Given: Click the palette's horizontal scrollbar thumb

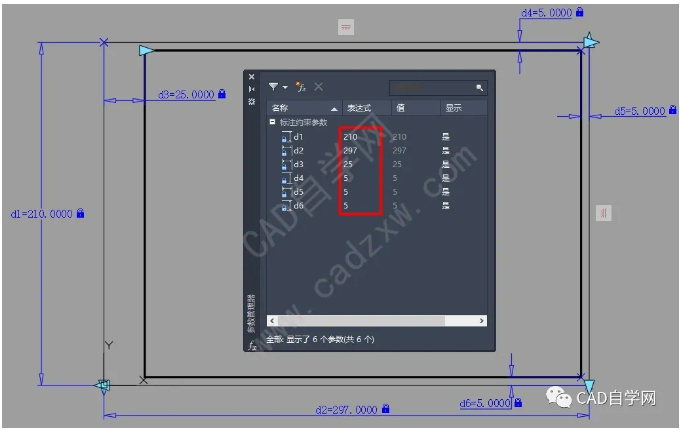Looking at the screenshot, I should pos(361,321).
